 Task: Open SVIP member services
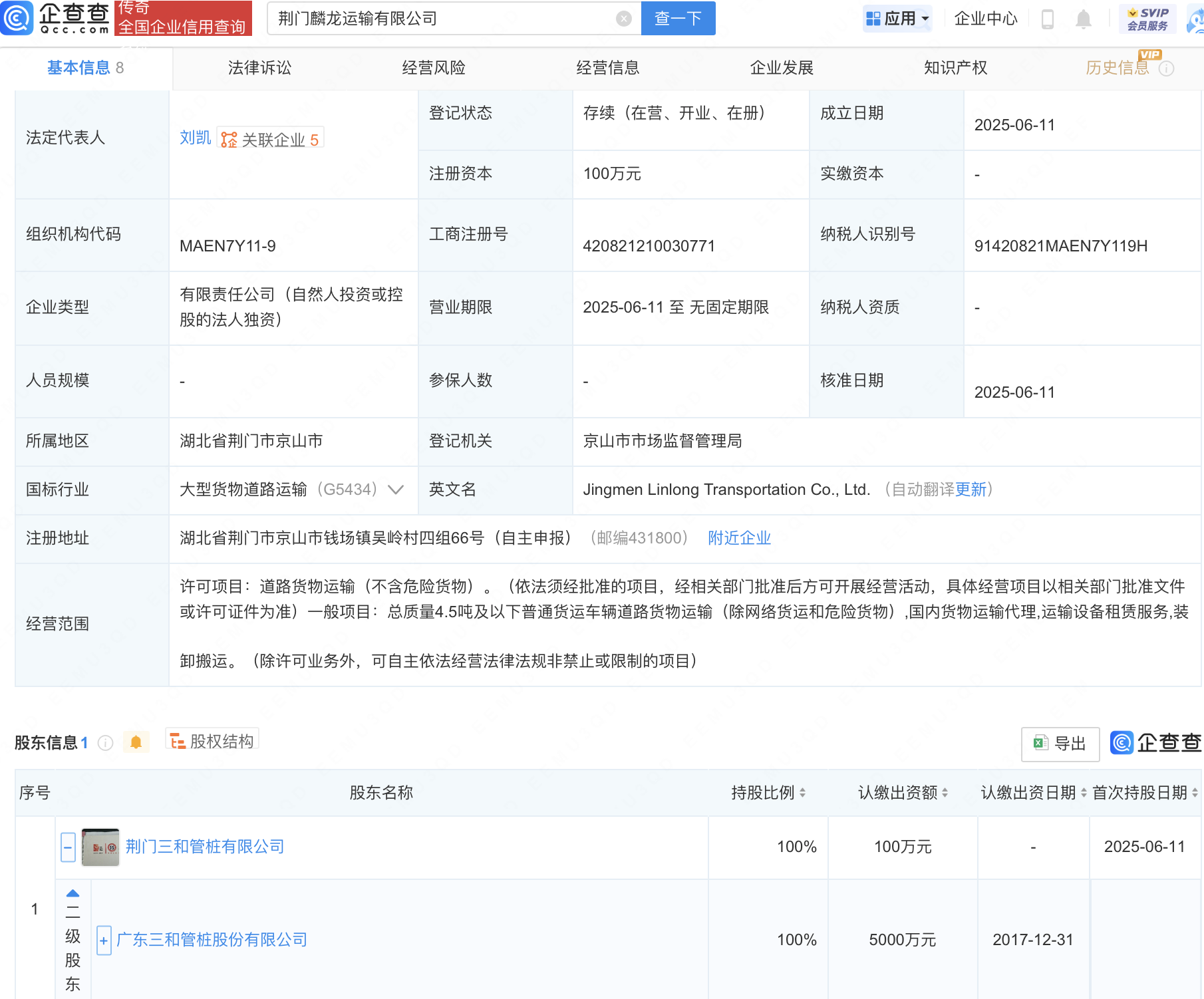click(x=1147, y=19)
